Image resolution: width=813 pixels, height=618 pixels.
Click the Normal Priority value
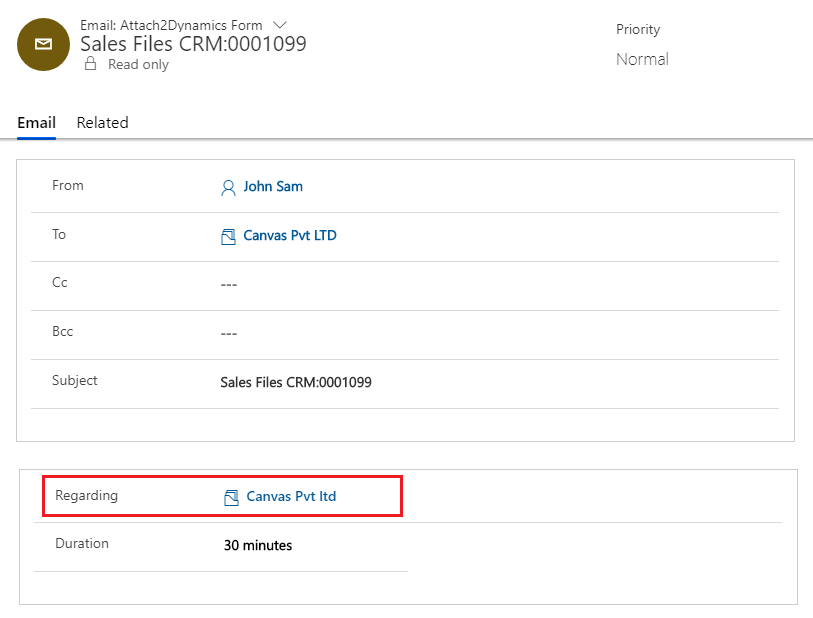[642, 59]
